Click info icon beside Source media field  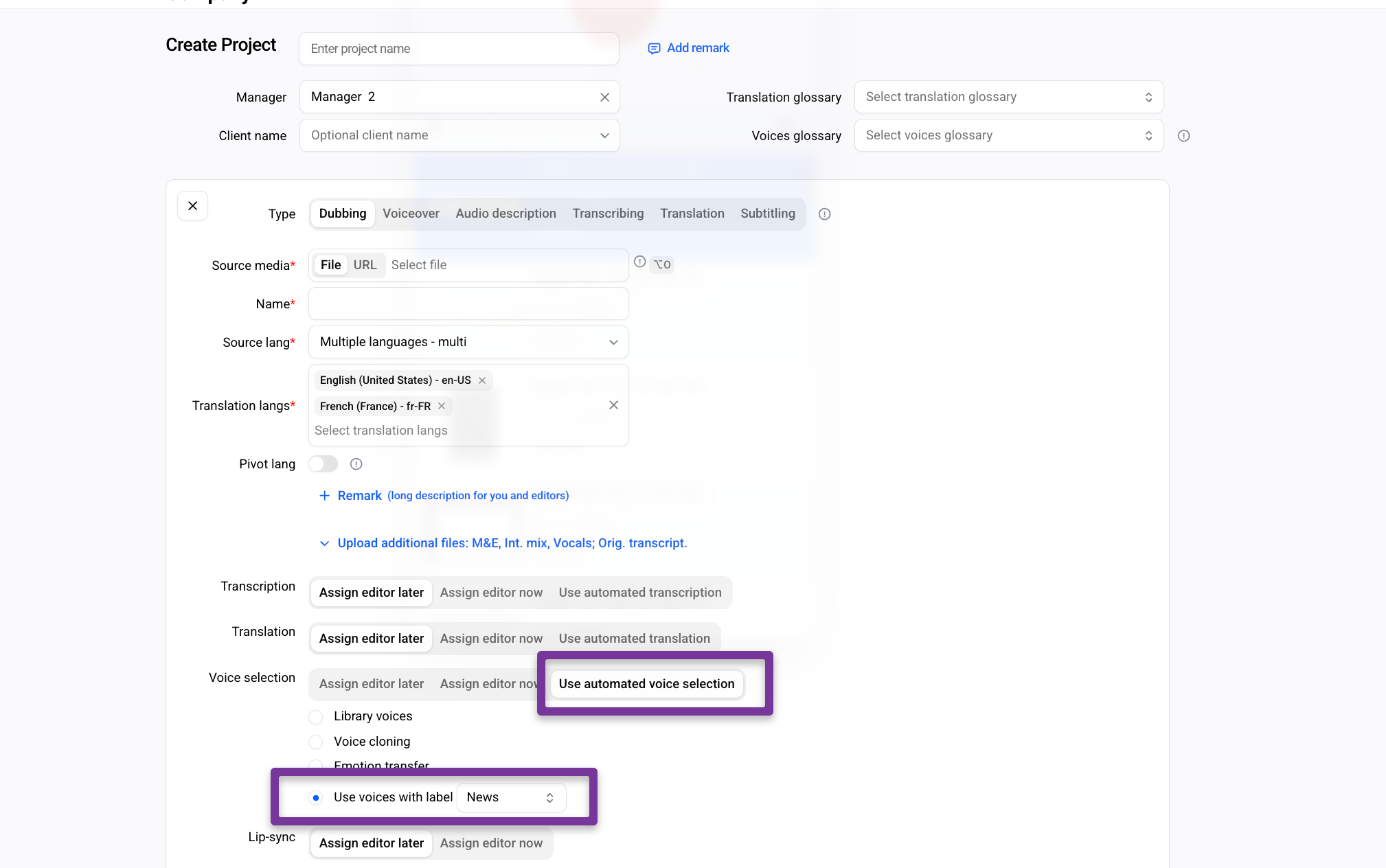(x=639, y=262)
